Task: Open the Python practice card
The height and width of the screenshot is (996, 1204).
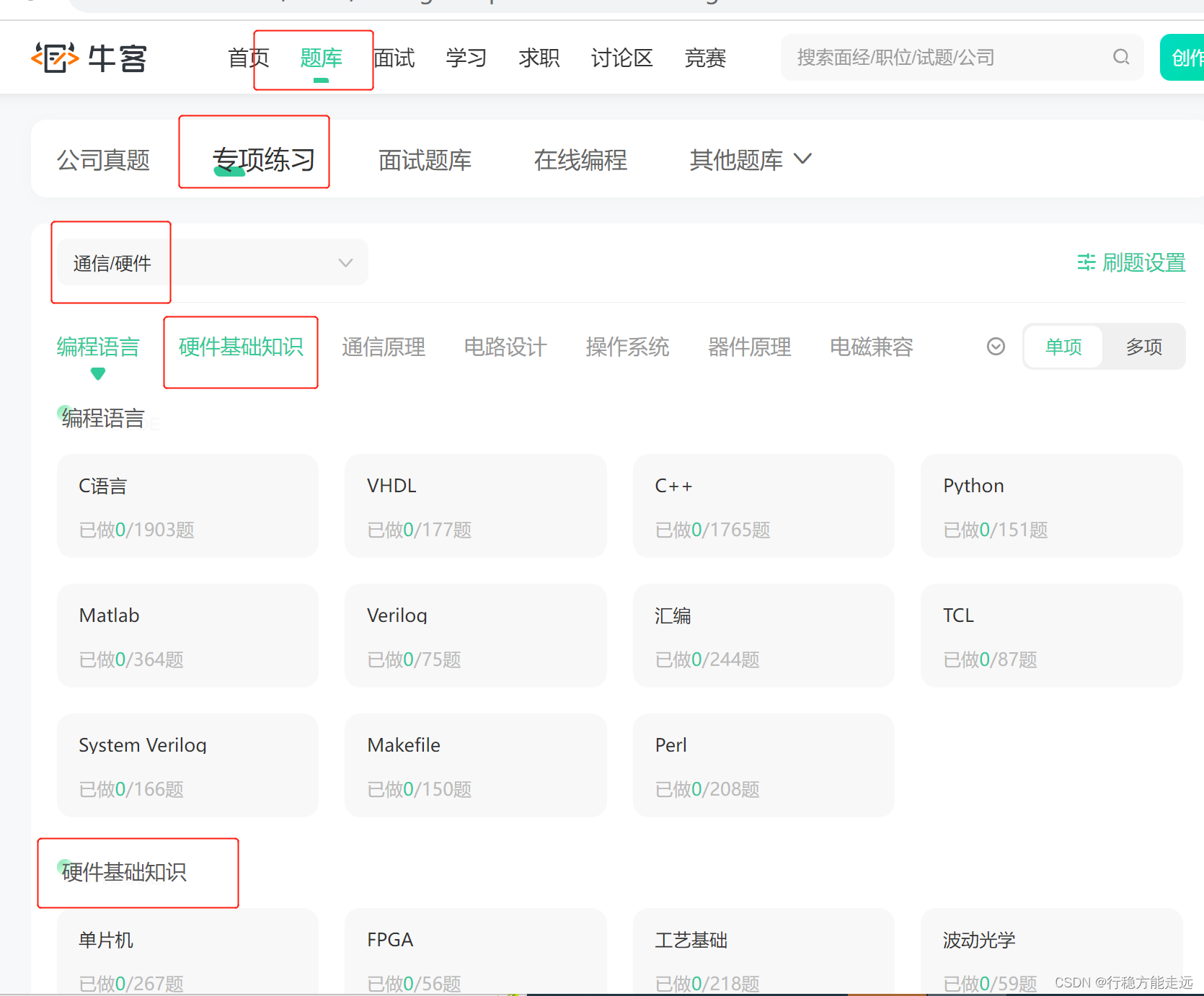Action: coord(1052,506)
